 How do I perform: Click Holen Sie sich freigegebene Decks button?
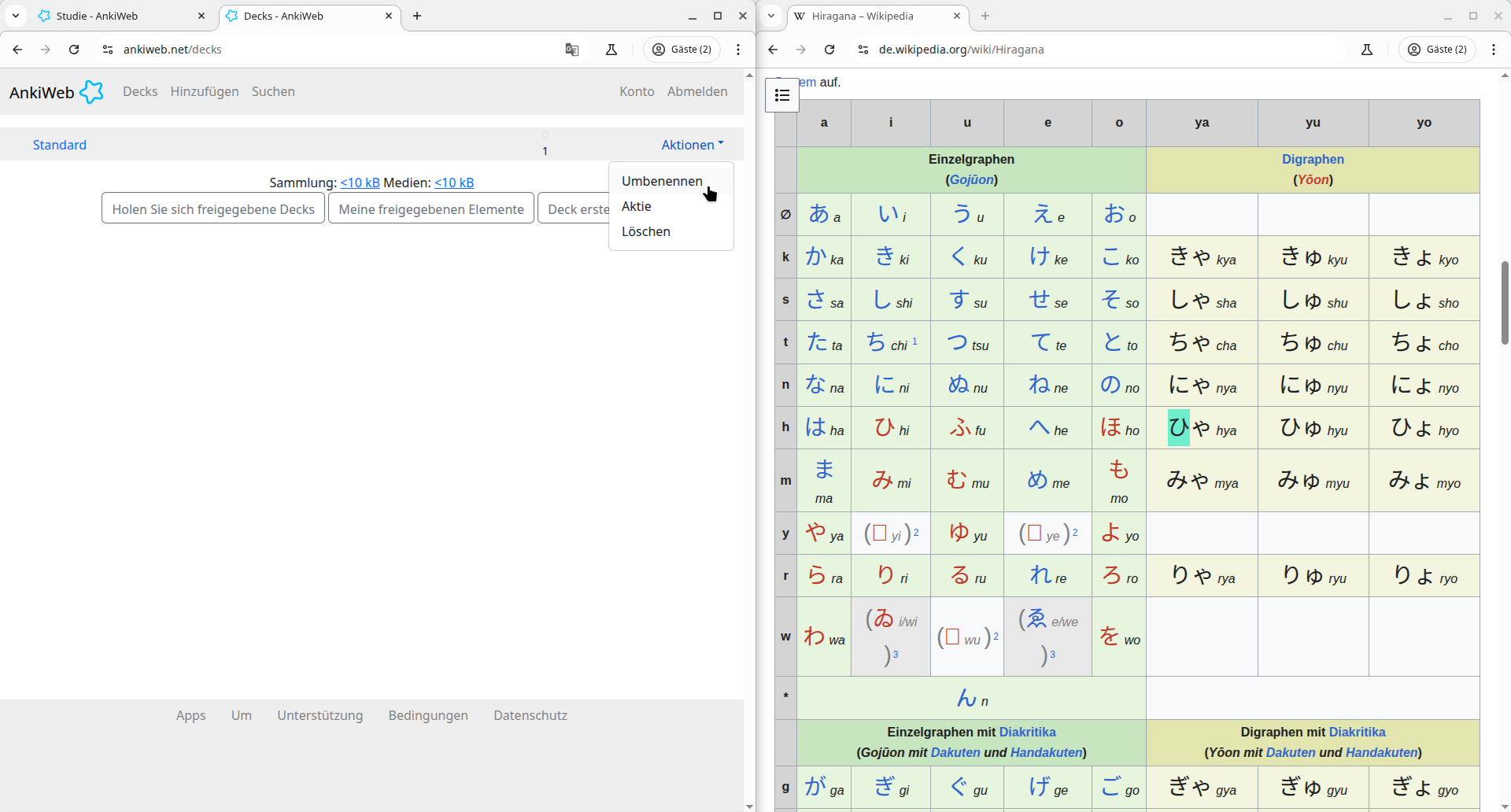coord(213,209)
